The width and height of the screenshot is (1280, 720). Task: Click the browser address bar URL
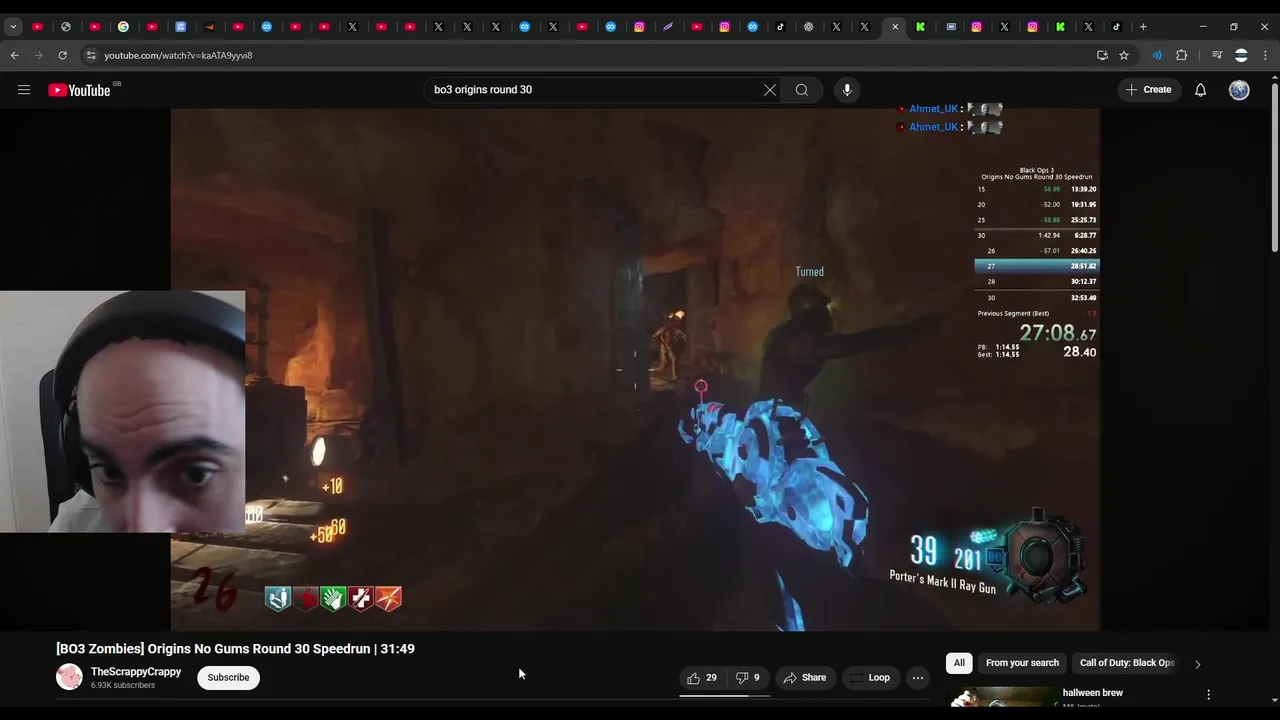[x=178, y=56]
